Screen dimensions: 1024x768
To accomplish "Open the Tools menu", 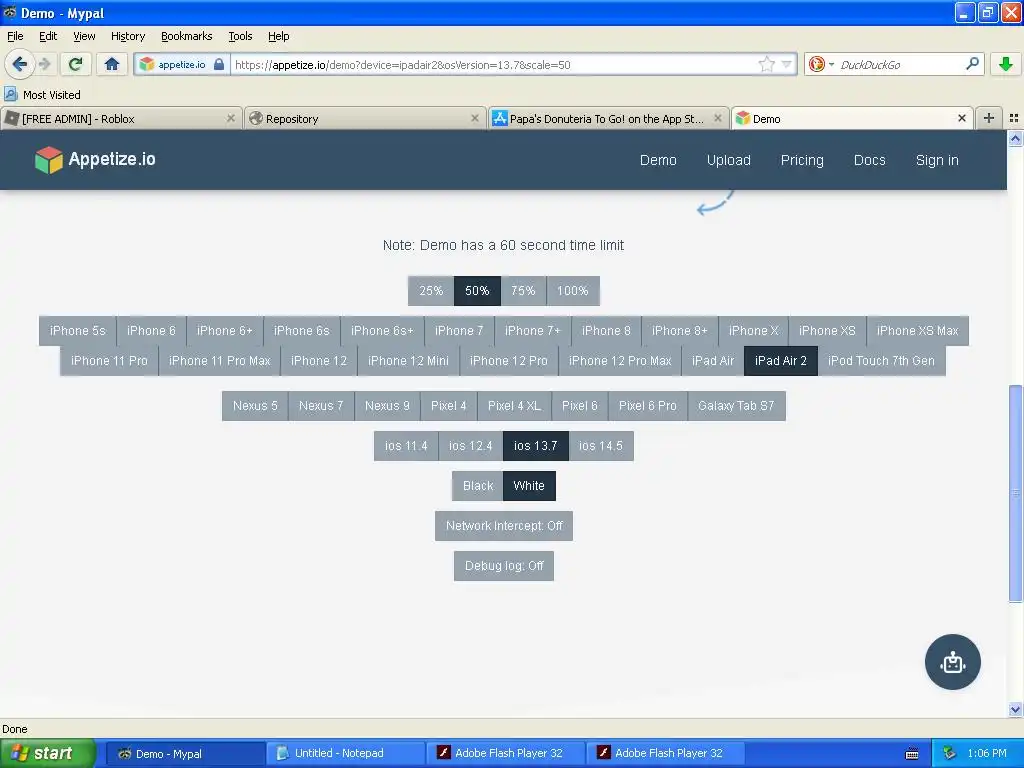I will [240, 36].
